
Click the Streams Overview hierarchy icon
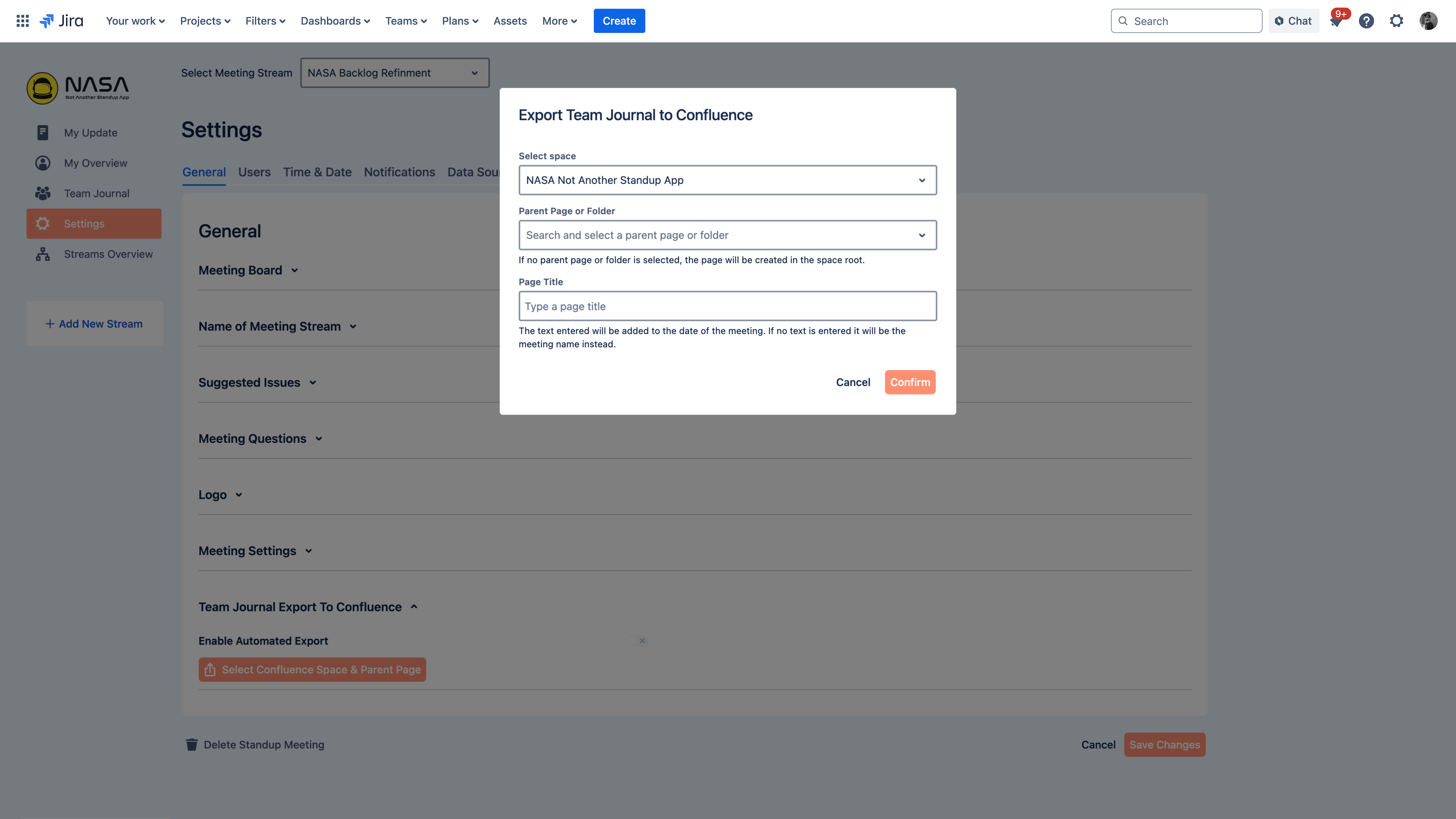42,254
